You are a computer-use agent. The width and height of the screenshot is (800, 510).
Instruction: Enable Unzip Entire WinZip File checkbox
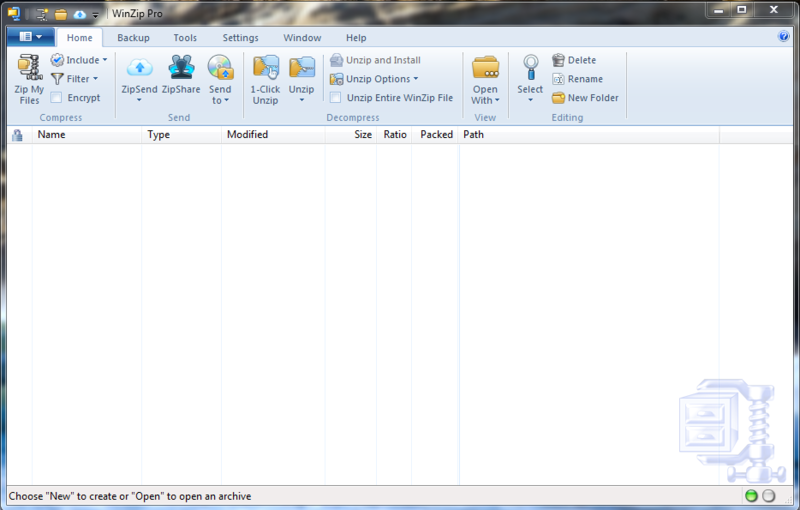(x=335, y=97)
